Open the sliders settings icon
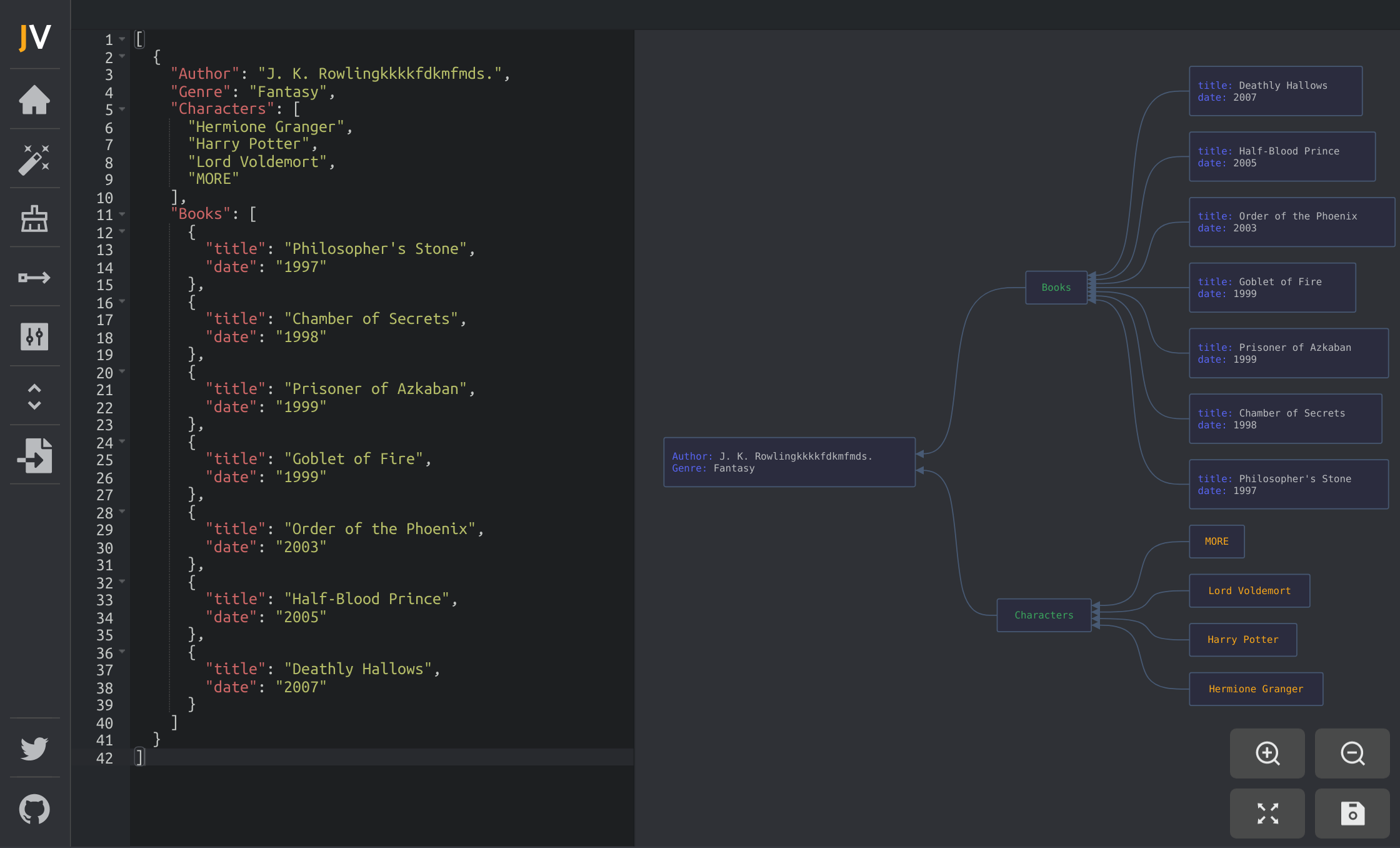Viewport: 1400px width, 848px height. pos(34,336)
